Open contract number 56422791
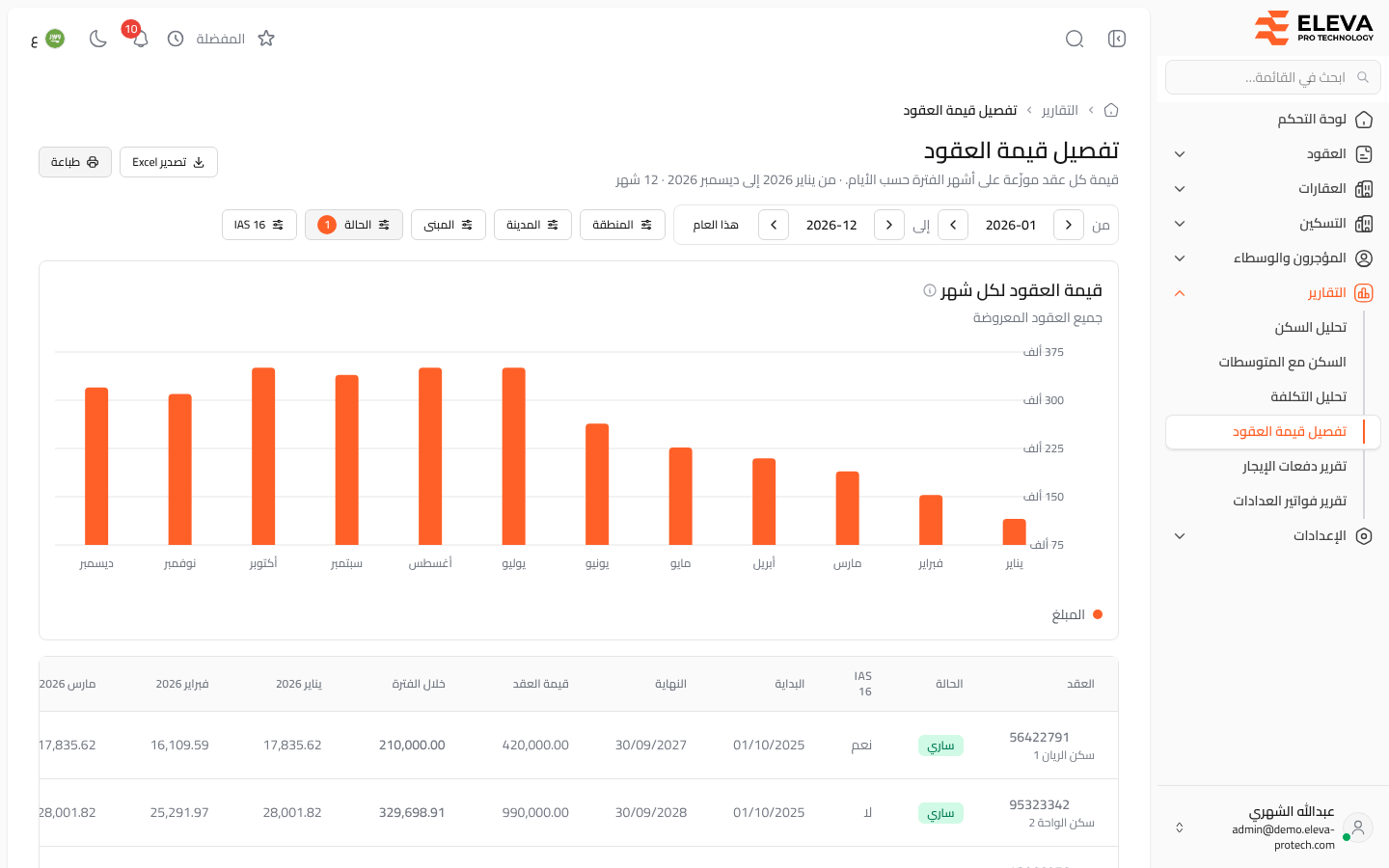This screenshot has height=868, width=1389. 1040,737
